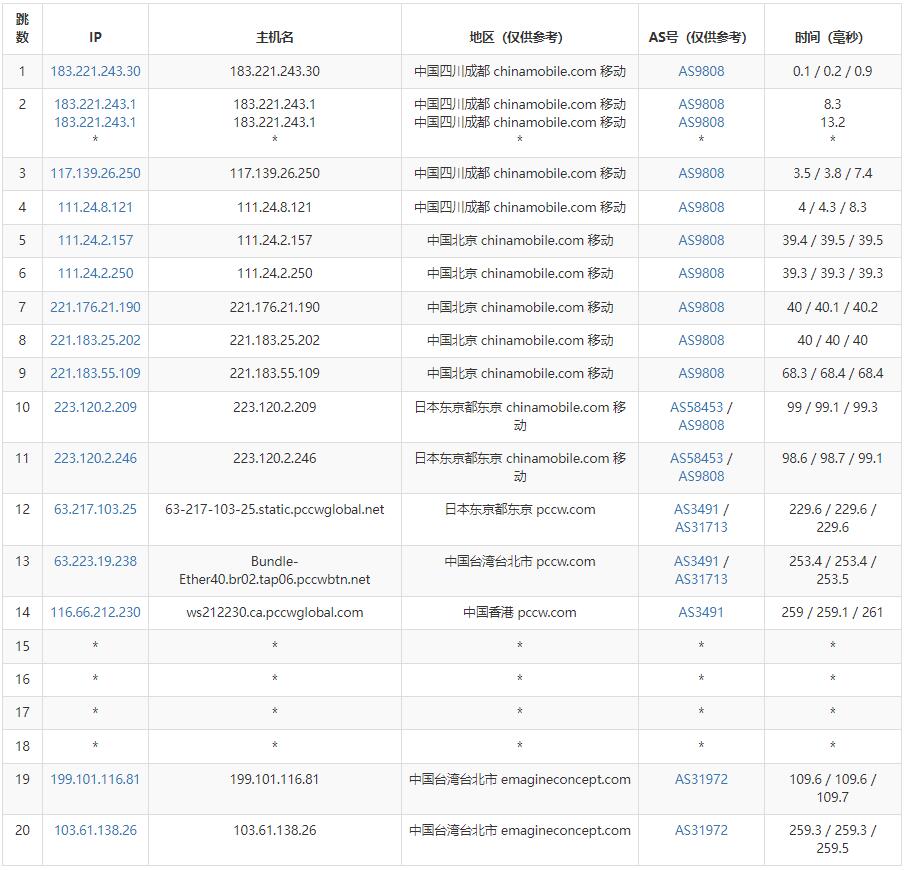This screenshot has height=870, width=906.
Task: Select time value 259 / 259.1 / 261
Action: coord(833,612)
